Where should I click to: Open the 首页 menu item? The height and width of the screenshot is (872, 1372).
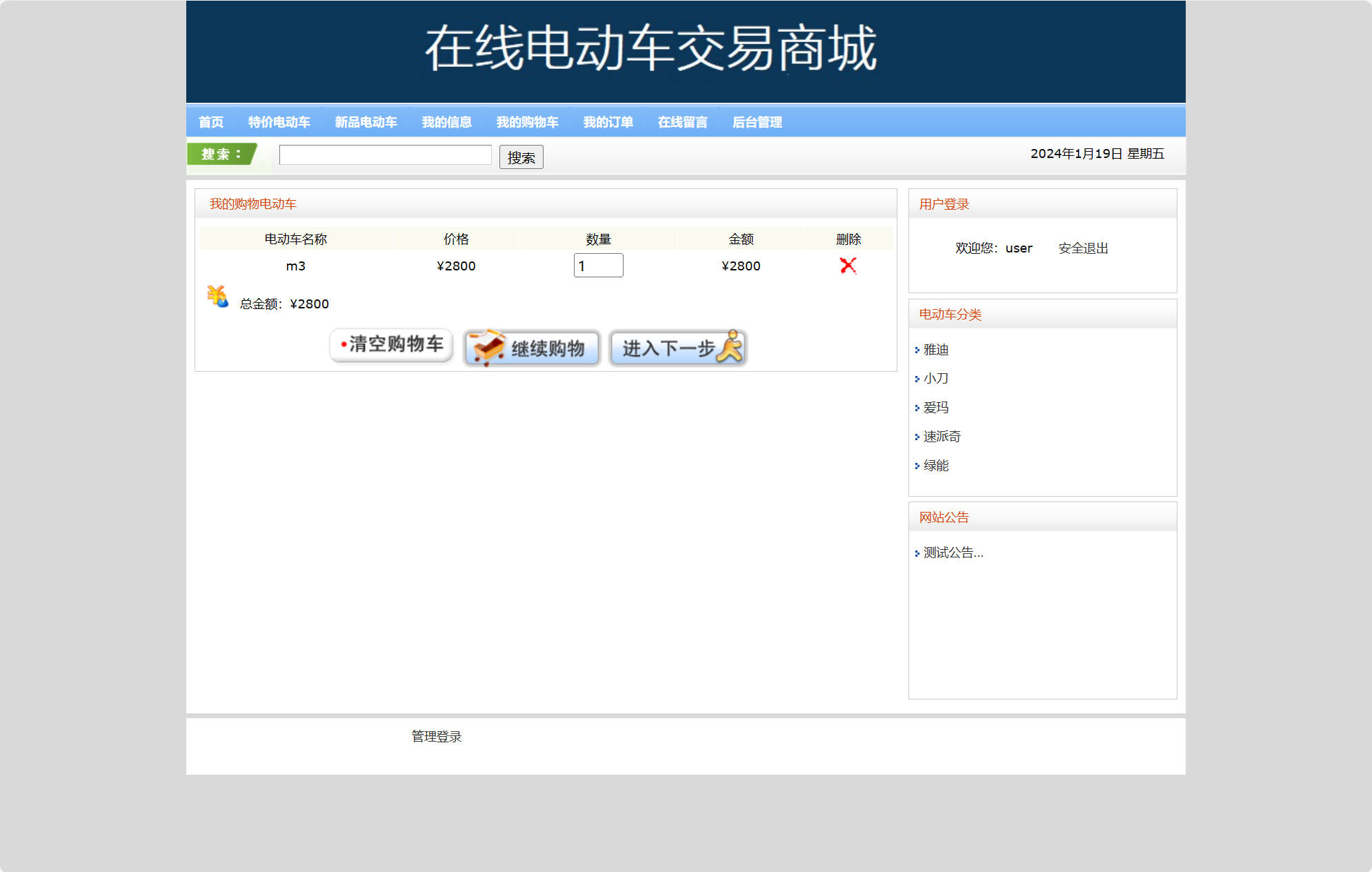click(211, 121)
